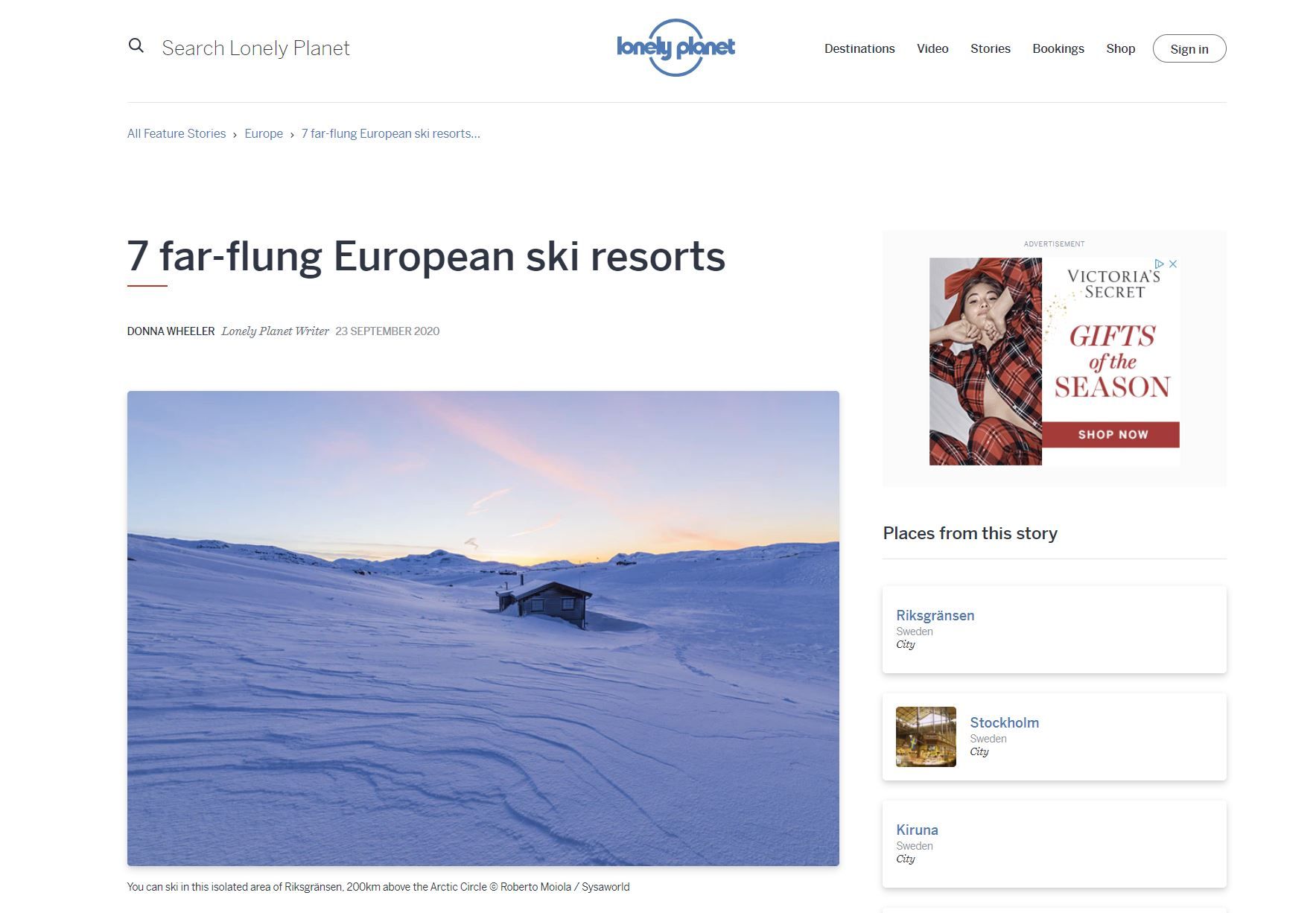The image size is (1316, 913).
Task: Open the Riksgränsen place card
Action: tap(1054, 629)
